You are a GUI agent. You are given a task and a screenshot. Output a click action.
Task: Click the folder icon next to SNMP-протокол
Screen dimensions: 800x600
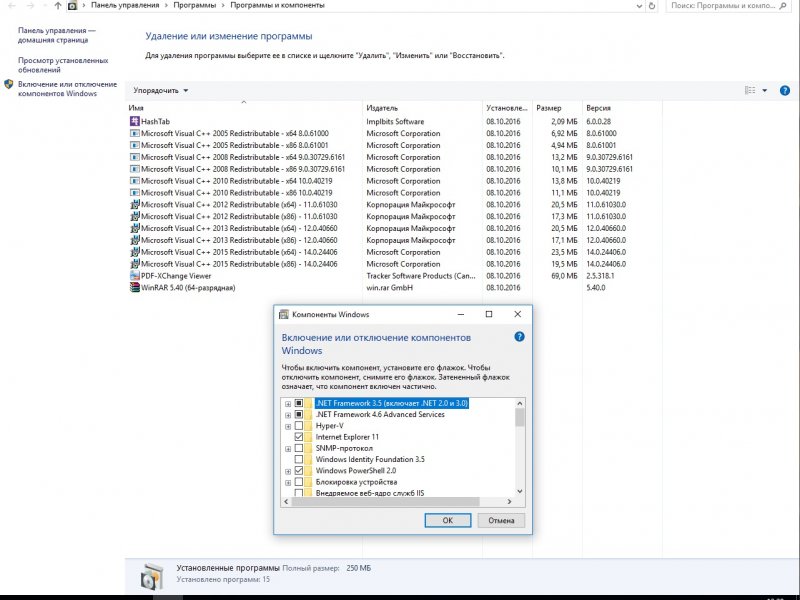[308, 448]
